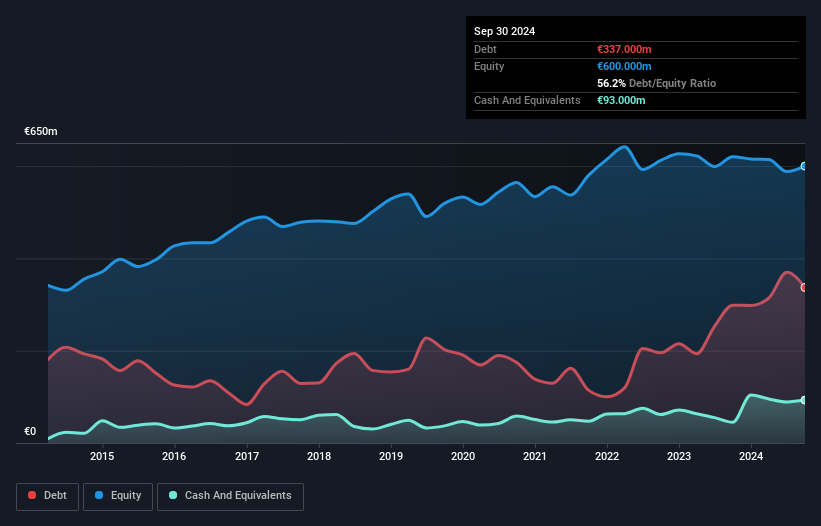Viewport: 821px width, 526px height.
Task: Toggle Cash And Equivalents legend button
Action: [230, 496]
